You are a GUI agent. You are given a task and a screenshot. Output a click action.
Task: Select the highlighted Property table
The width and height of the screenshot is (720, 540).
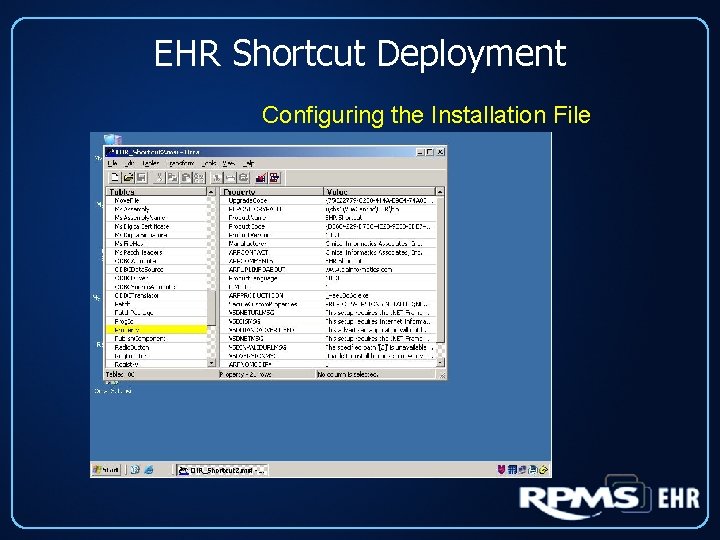point(157,330)
